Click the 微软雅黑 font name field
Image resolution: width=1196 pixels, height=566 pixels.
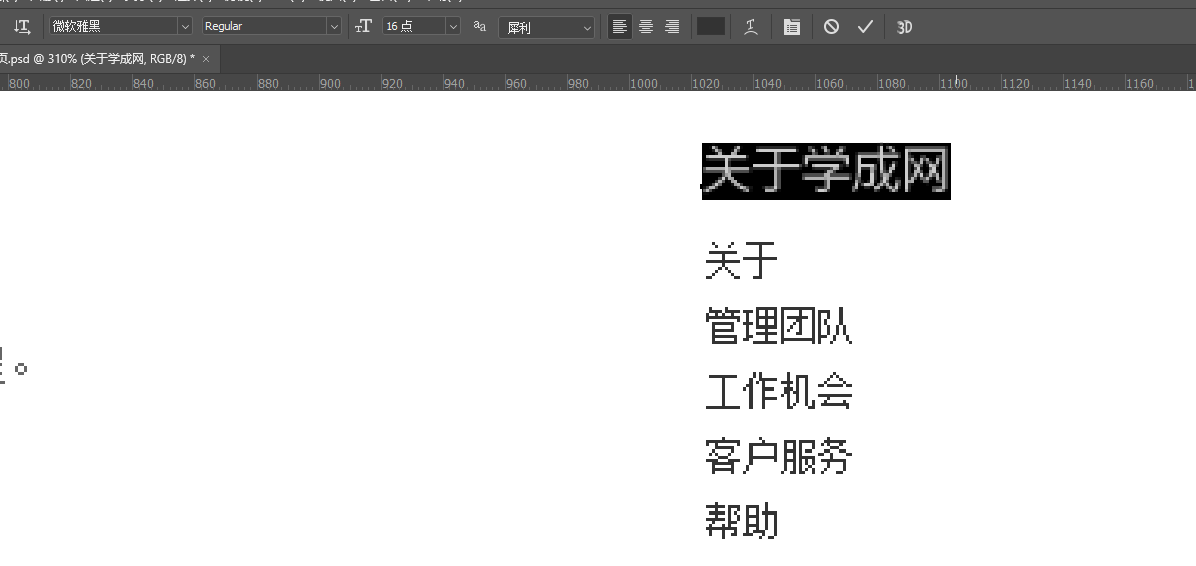coord(113,26)
